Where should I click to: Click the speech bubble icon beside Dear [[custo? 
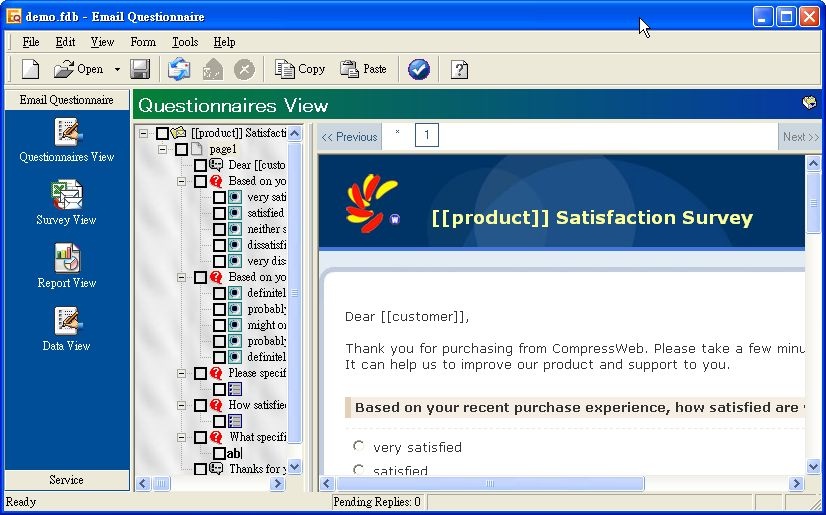coord(216,165)
